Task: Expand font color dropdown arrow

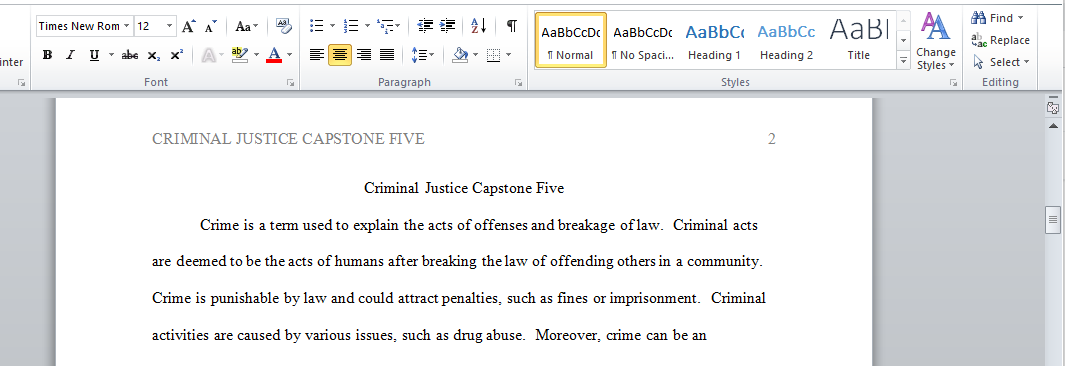Action: (x=289, y=55)
